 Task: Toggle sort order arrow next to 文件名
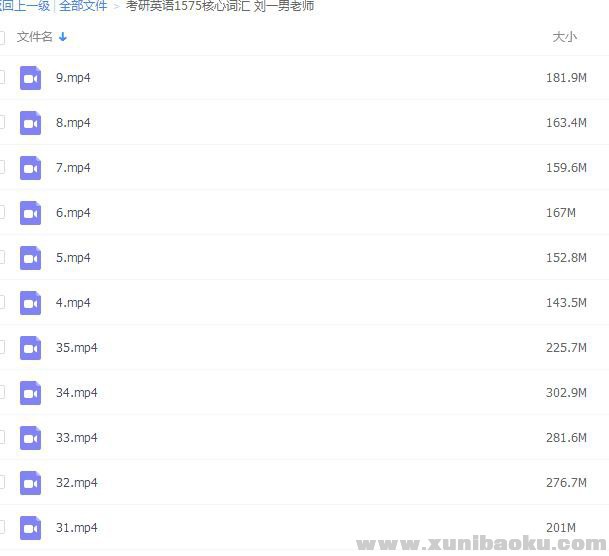(63, 37)
